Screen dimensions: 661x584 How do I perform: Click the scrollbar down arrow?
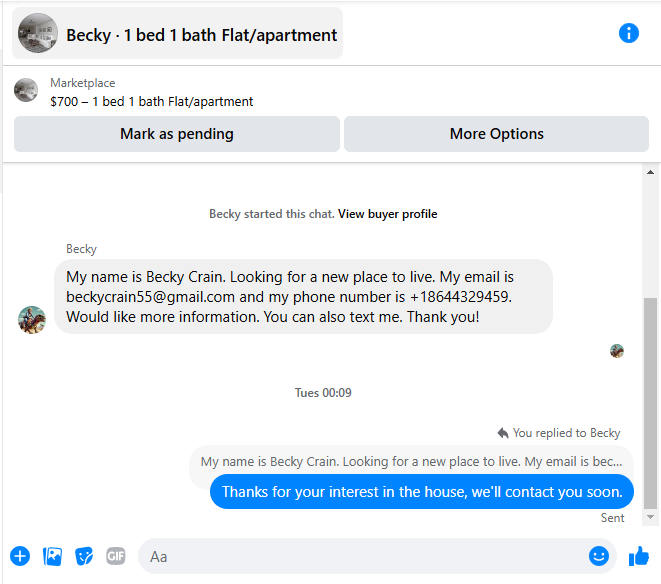(x=650, y=517)
